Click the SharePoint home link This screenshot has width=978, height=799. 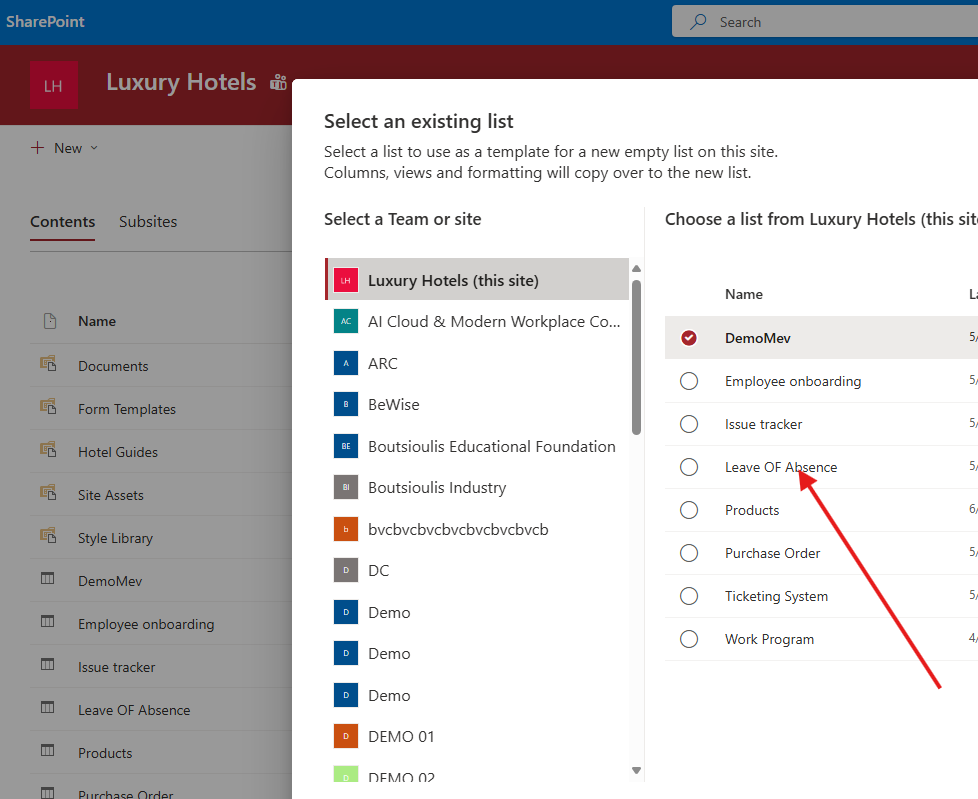(45, 21)
